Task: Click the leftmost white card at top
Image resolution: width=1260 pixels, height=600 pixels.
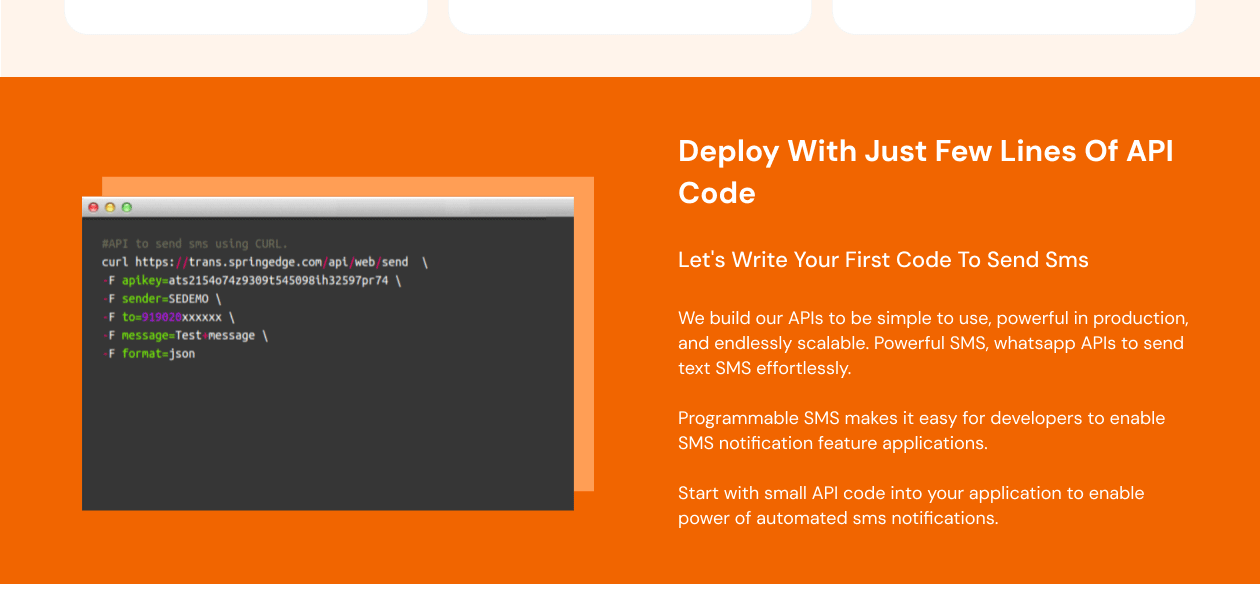Action: (246, 16)
